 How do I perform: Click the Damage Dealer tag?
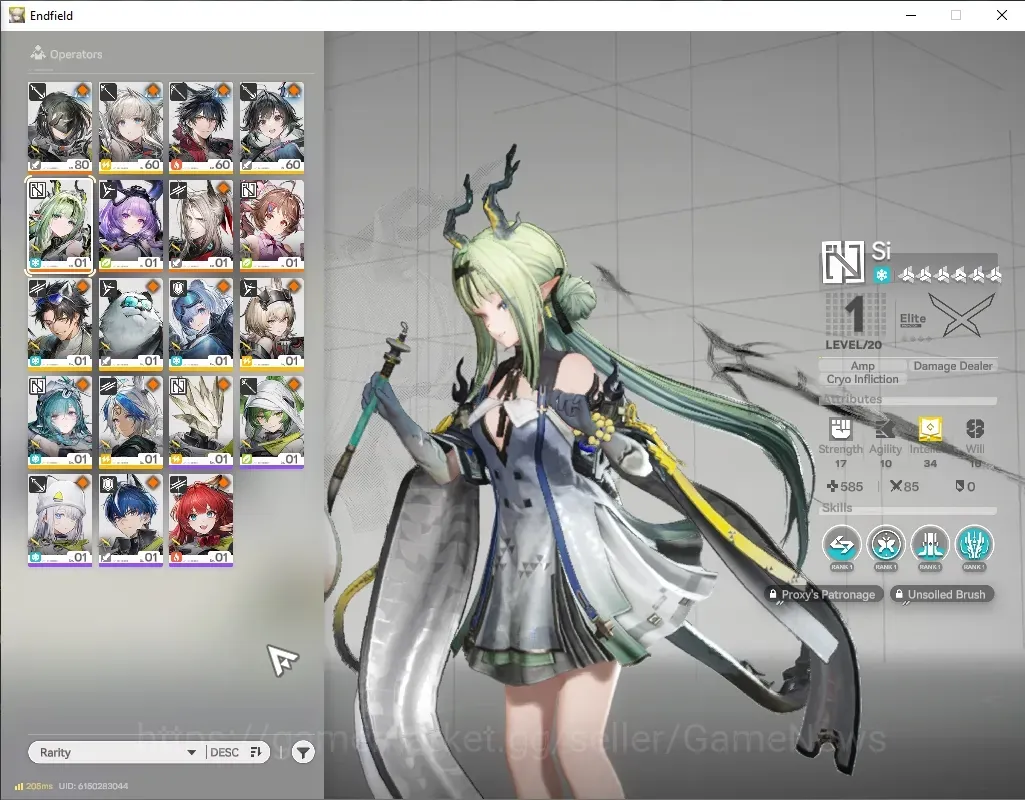[952, 366]
